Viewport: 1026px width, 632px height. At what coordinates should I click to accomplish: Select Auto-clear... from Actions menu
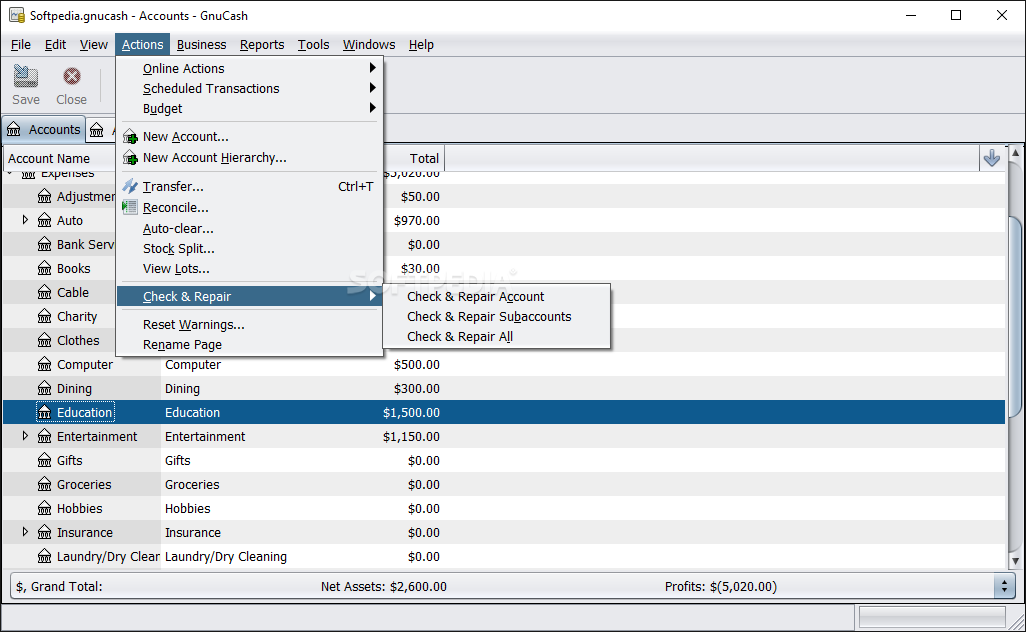249,228
